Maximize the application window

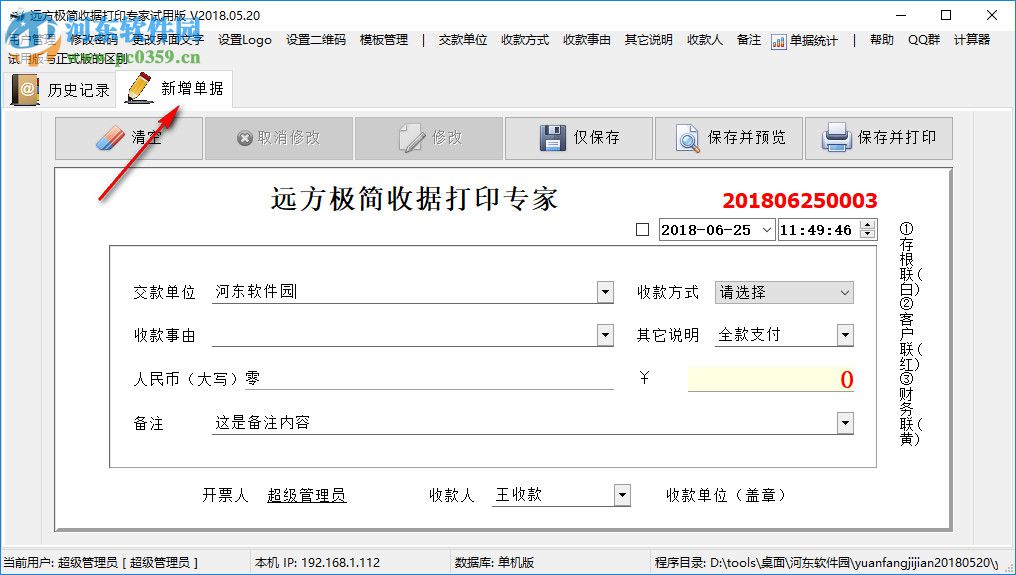(x=945, y=15)
